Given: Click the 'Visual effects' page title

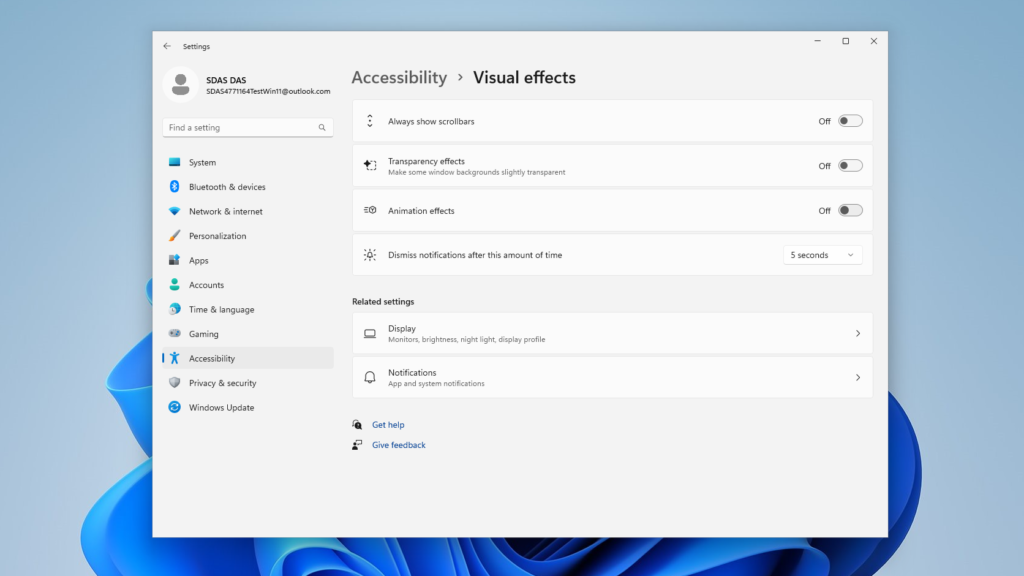Looking at the screenshot, I should (524, 77).
